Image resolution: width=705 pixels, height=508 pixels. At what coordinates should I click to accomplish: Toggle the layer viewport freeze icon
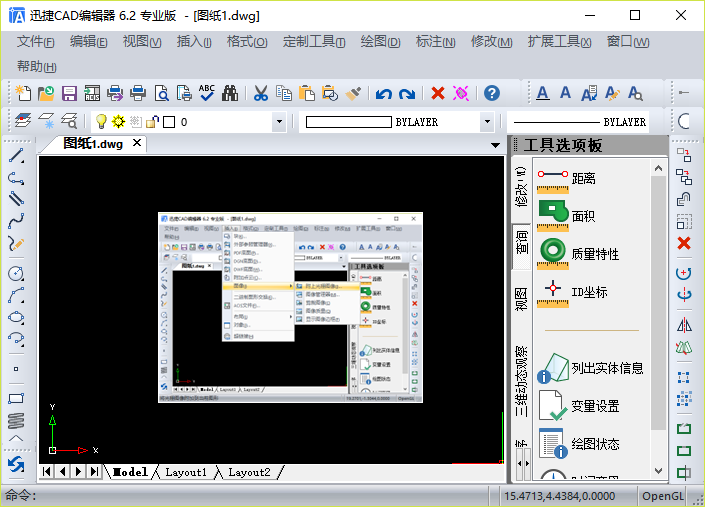point(135,121)
